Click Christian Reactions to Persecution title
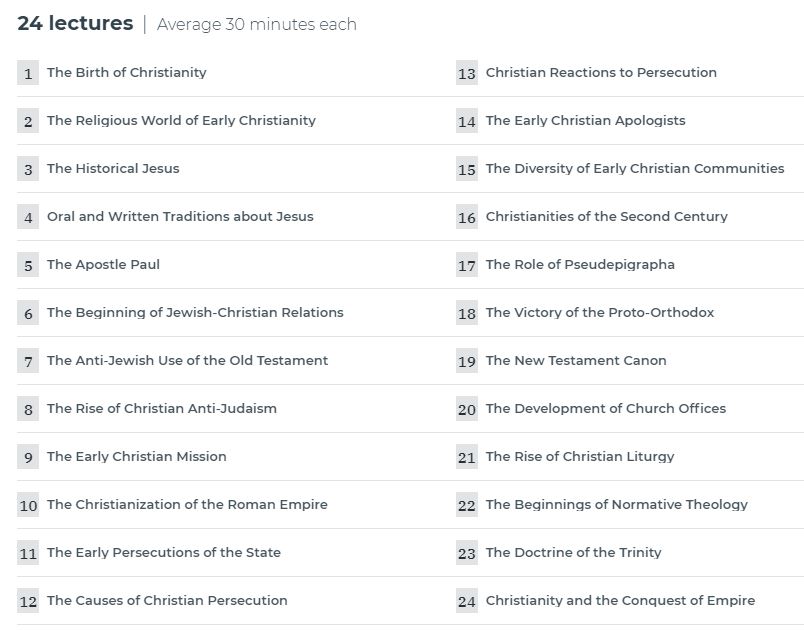The width and height of the screenshot is (804, 630). pos(601,72)
